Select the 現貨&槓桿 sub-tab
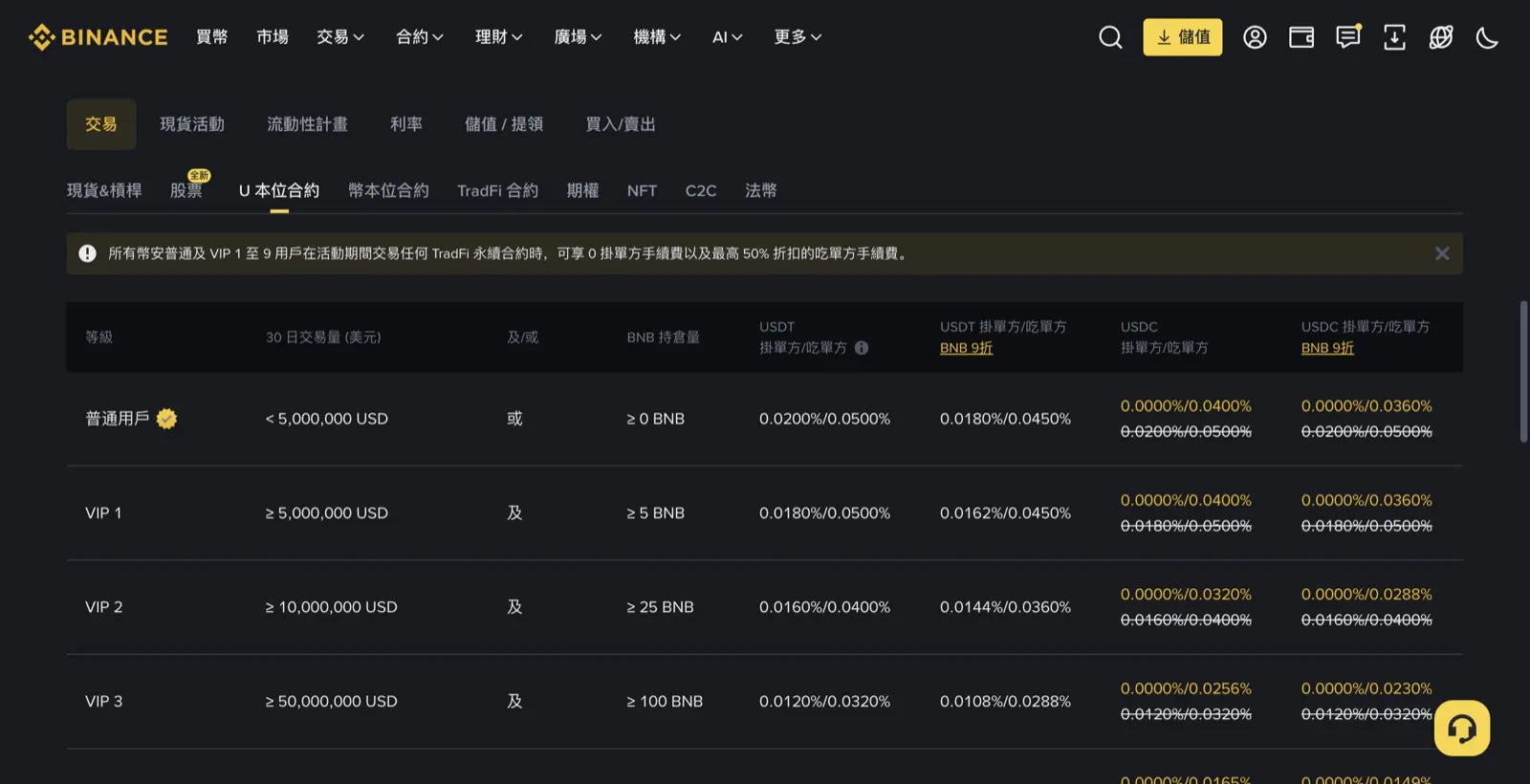The image size is (1530, 784). (x=104, y=190)
